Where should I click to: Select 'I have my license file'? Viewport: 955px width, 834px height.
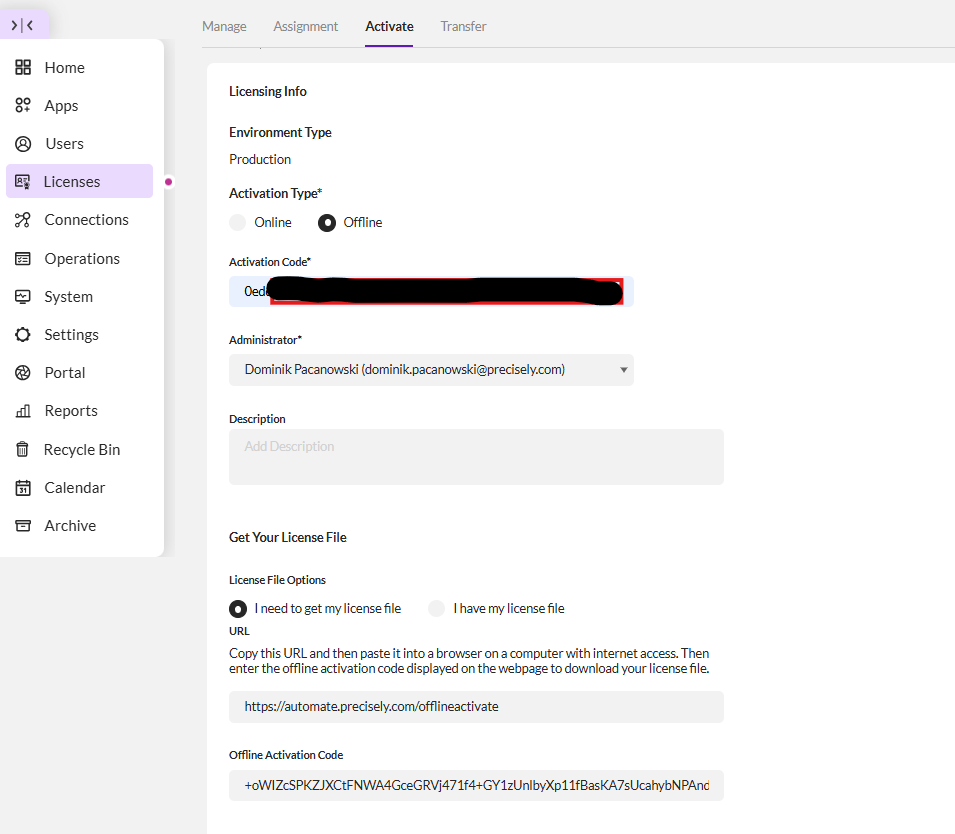(437, 609)
